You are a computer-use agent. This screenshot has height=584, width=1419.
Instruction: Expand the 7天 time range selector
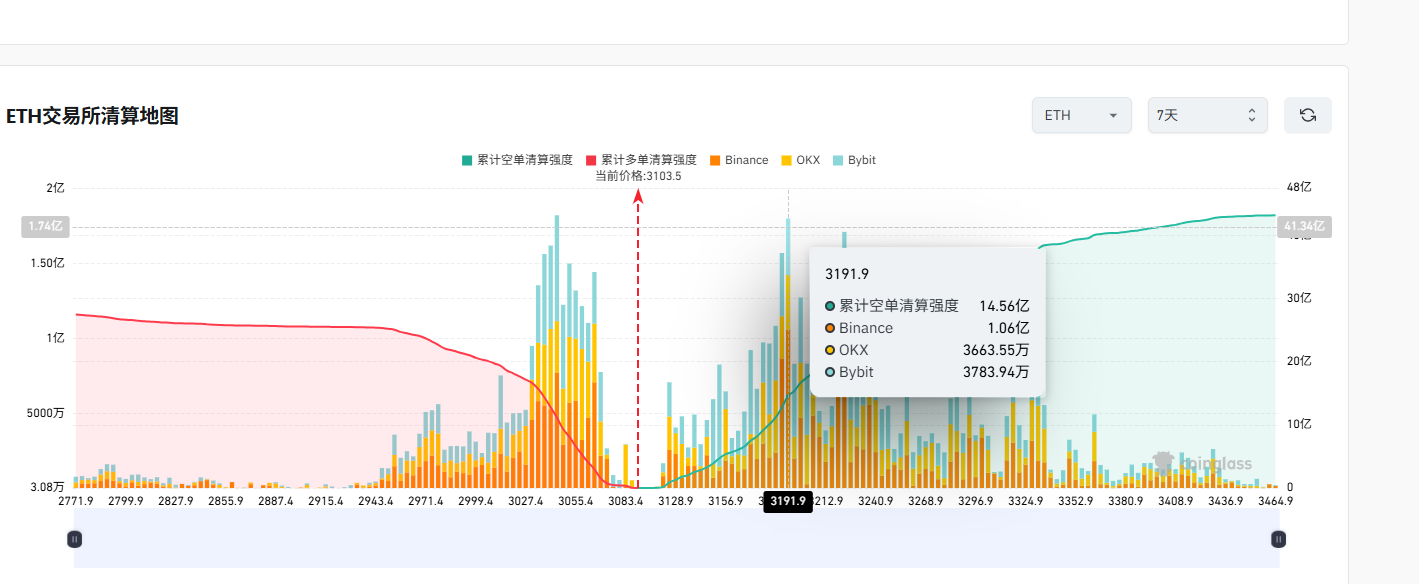[1207, 115]
